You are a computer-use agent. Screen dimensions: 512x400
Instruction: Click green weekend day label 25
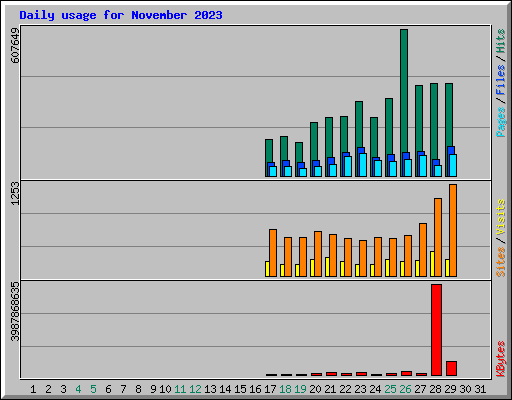pyautogui.click(x=390, y=389)
